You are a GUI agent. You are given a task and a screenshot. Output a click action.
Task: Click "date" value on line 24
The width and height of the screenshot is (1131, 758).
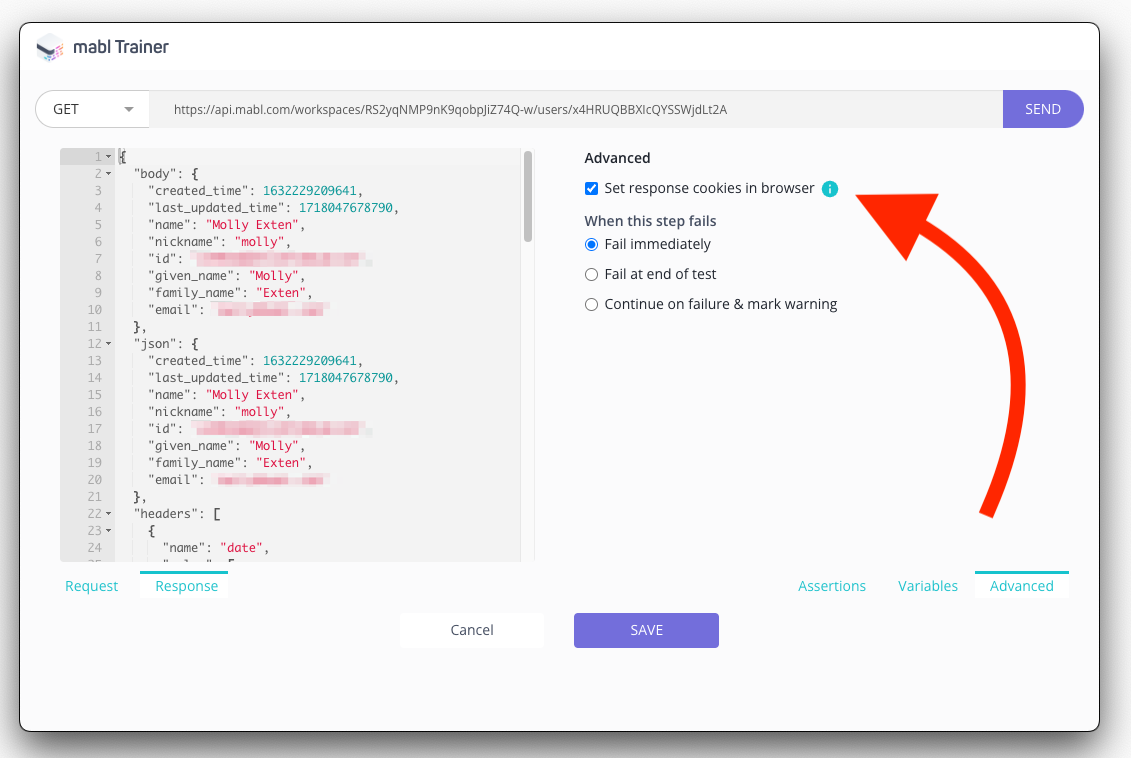pos(241,548)
